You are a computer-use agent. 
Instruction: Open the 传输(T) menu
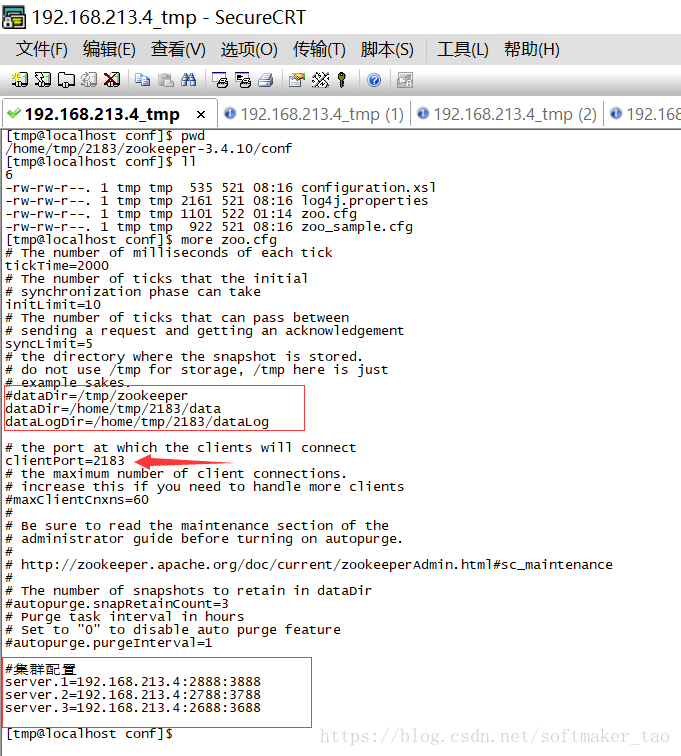(x=319, y=49)
